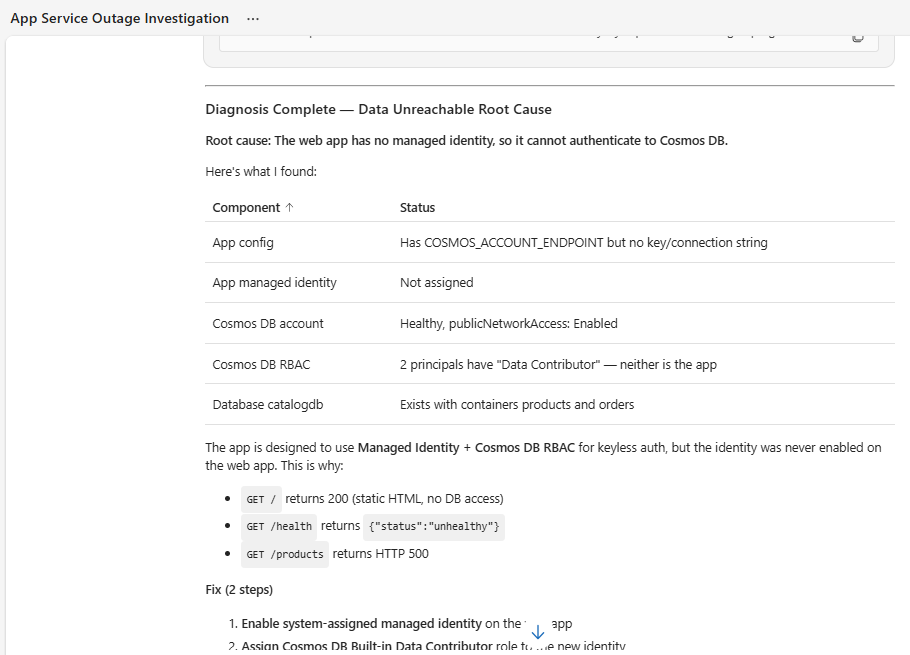Select the 'Database catalogdb' cell

point(268,404)
